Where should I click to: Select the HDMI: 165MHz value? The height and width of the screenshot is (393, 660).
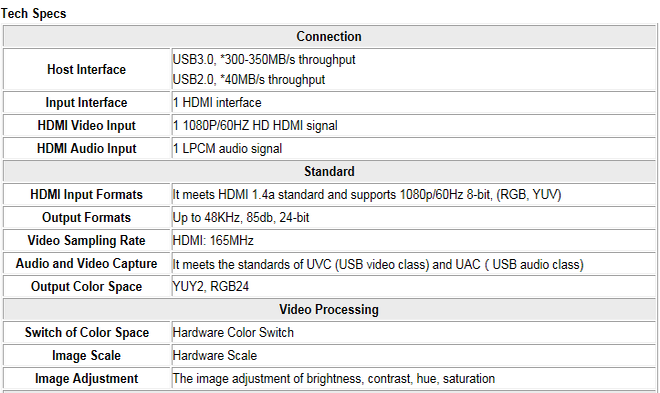213,241
